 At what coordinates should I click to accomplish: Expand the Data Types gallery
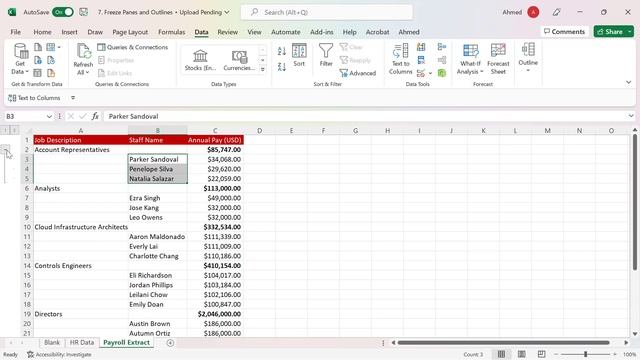tap(262, 69)
